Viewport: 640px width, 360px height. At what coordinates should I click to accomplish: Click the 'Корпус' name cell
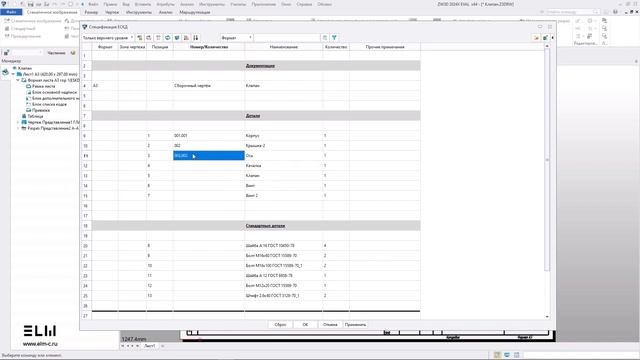[283, 136]
